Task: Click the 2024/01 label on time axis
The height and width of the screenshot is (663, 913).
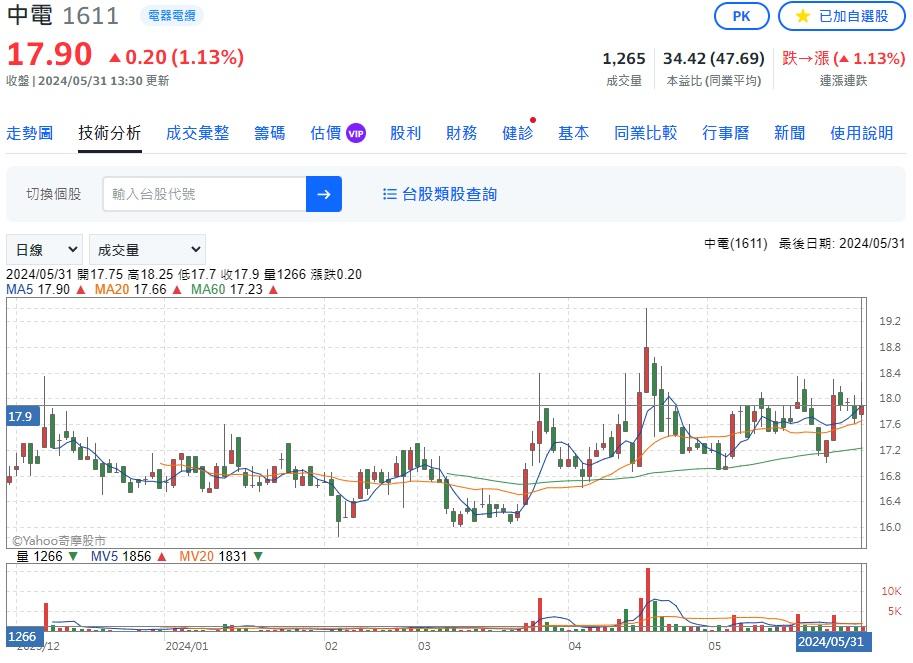Action: [186, 646]
